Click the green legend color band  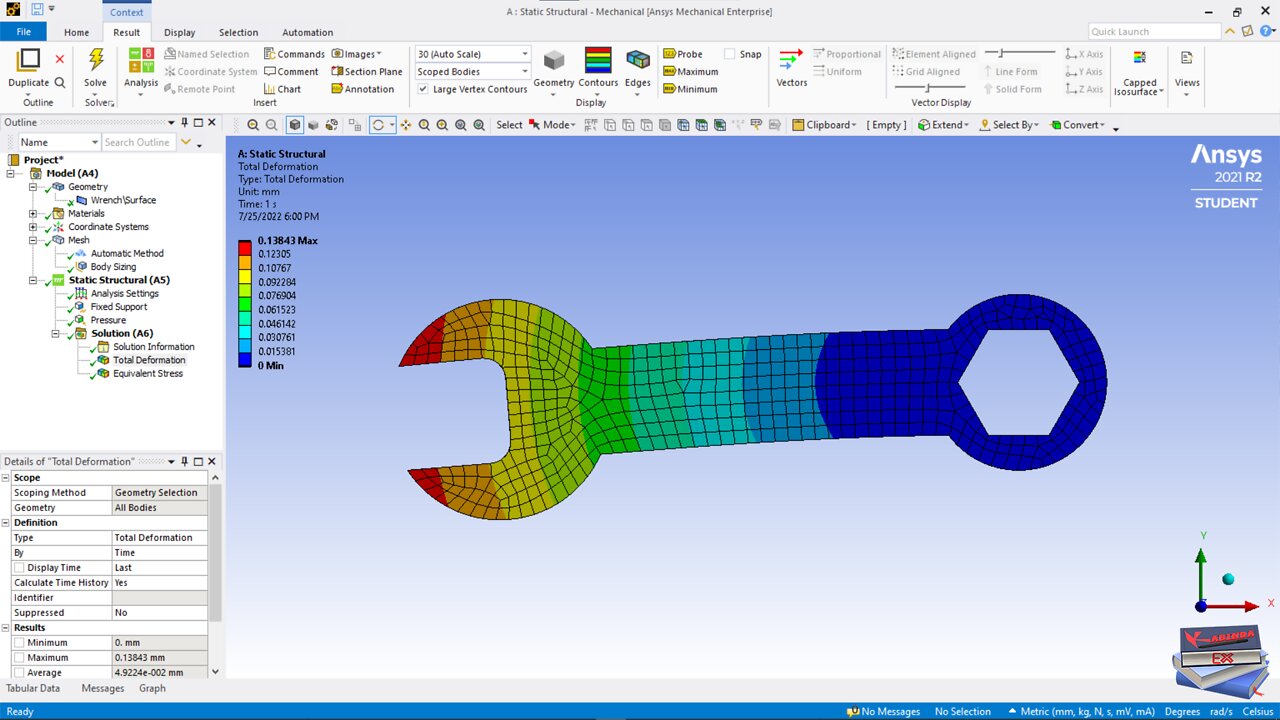coord(244,303)
